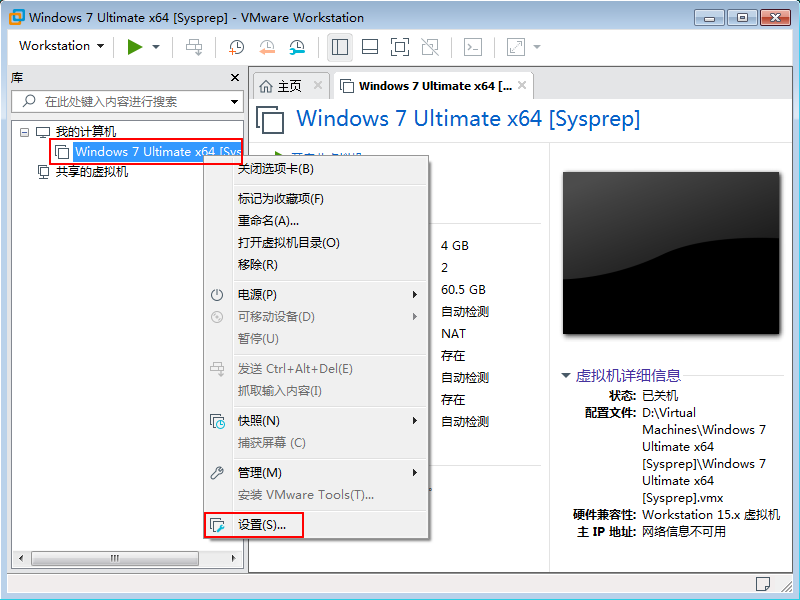Click the message log icon in the status bar

coord(763,583)
